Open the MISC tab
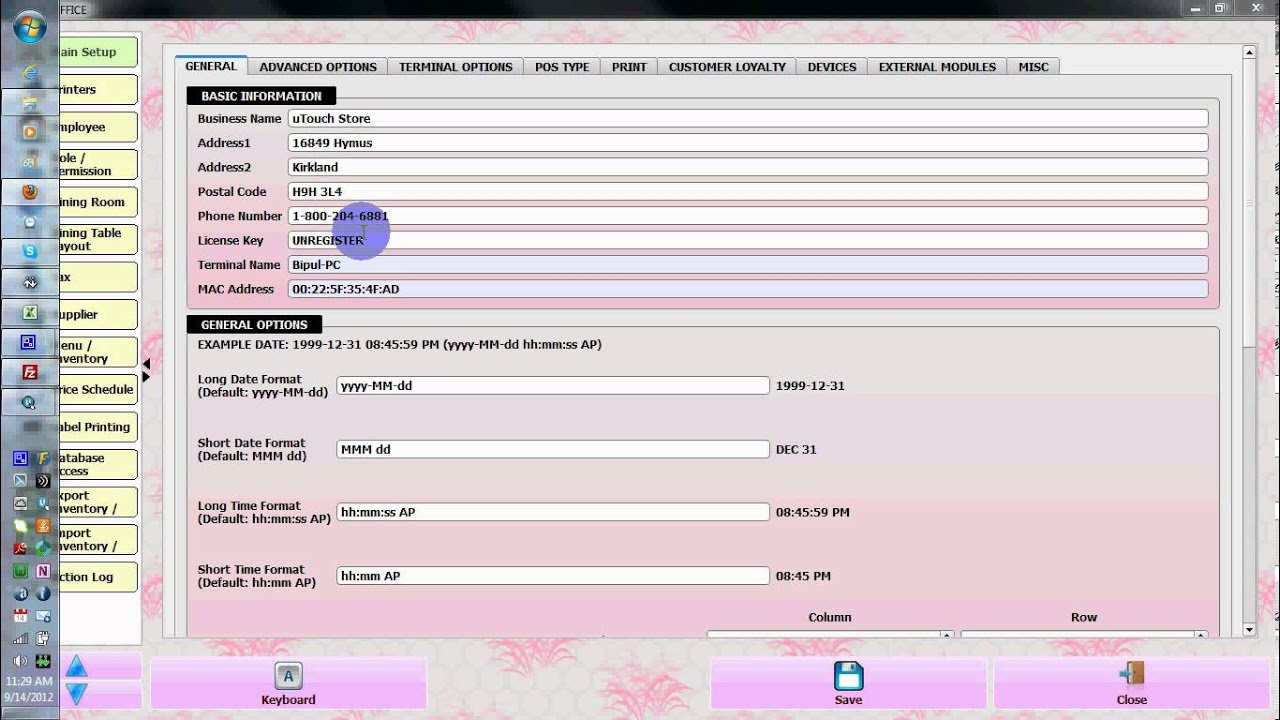Screen dimensions: 1280x720 [1034, 67]
